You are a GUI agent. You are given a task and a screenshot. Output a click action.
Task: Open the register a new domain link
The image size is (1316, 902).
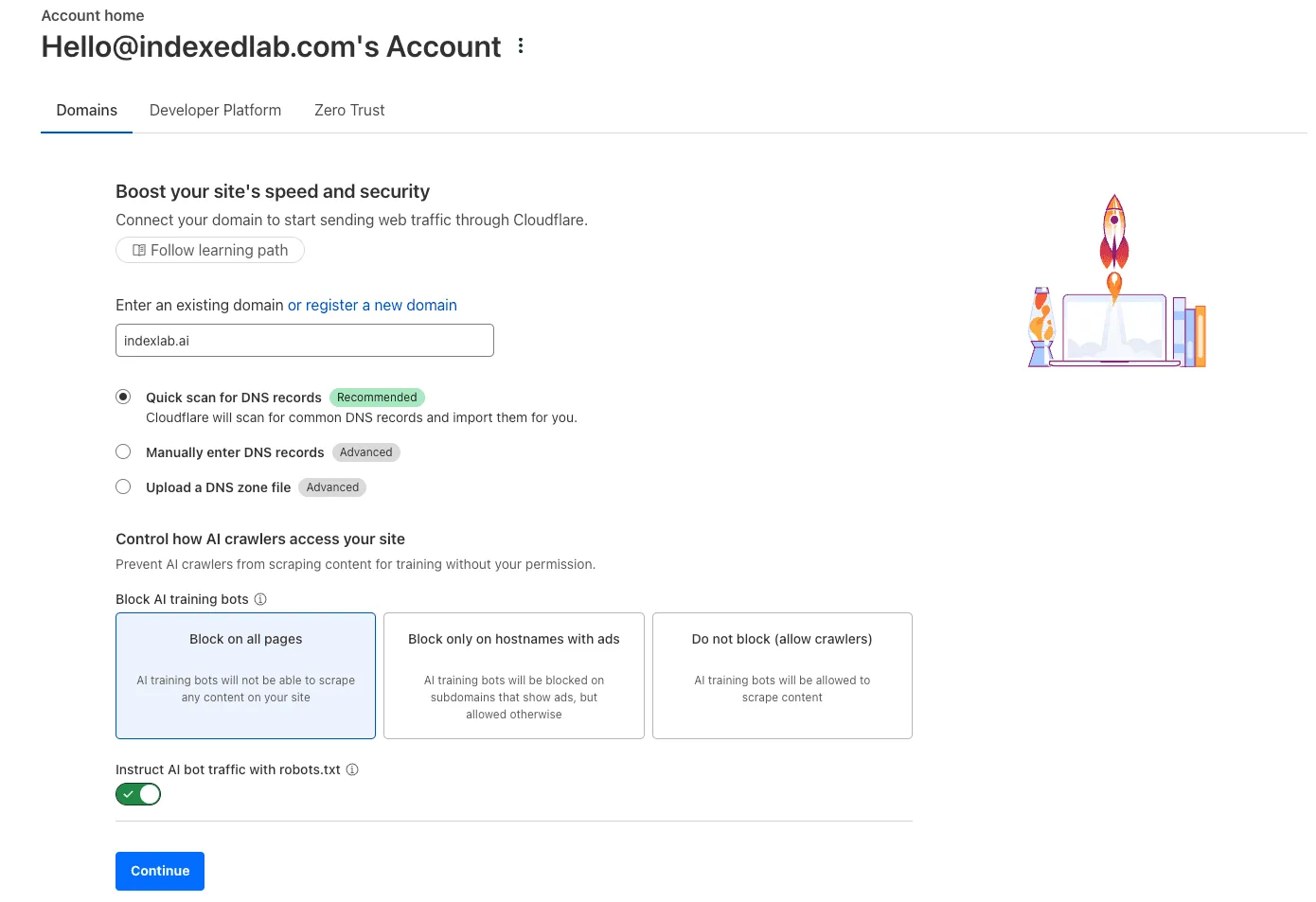coord(372,305)
